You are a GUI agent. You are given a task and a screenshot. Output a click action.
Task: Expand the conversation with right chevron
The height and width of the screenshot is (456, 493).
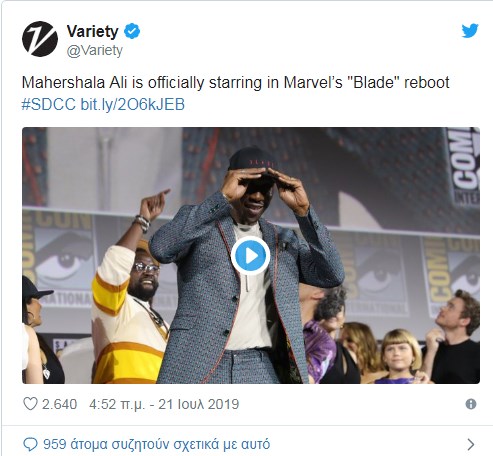click(471, 444)
